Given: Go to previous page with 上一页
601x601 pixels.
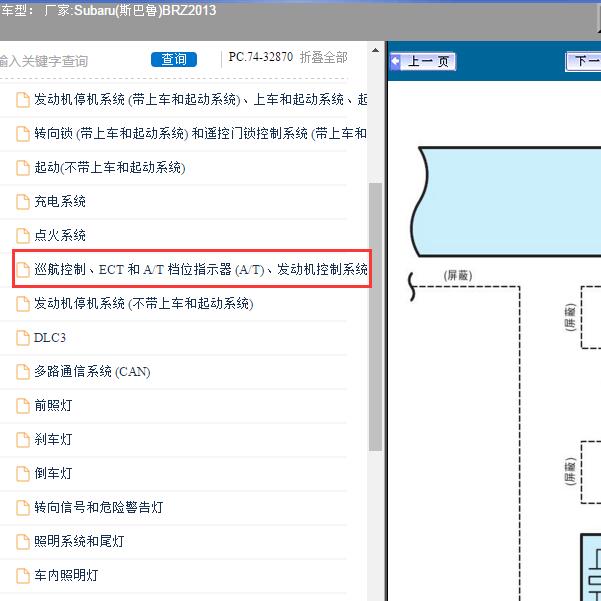Looking at the screenshot, I should pyautogui.click(x=422, y=61).
